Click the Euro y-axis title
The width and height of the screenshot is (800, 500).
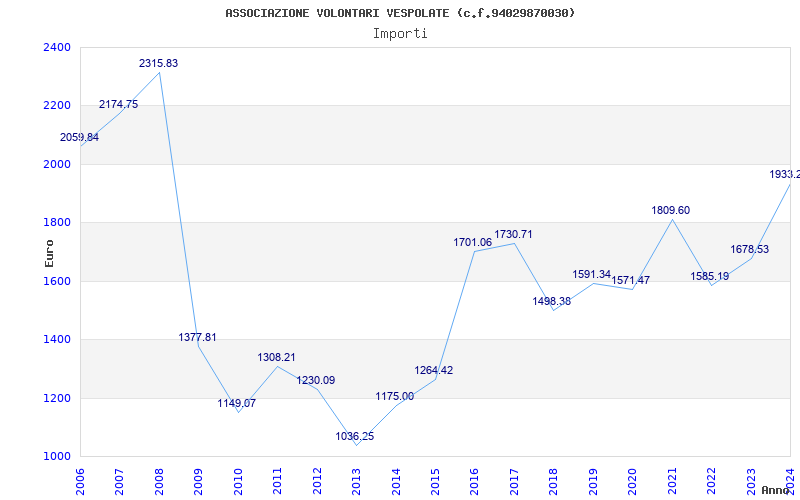[x=49, y=254]
